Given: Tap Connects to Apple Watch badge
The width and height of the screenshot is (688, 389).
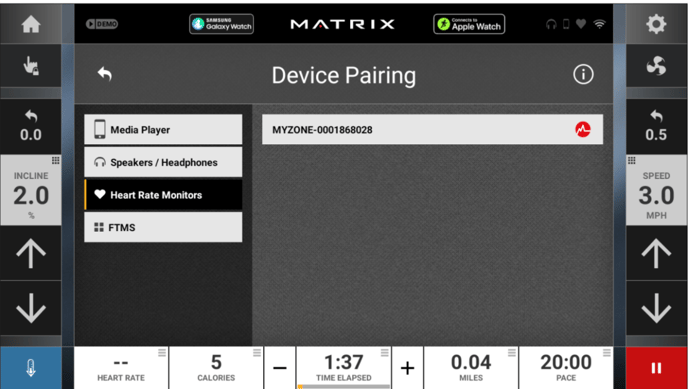Looking at the screenshot, I should [x=469, y=24].
